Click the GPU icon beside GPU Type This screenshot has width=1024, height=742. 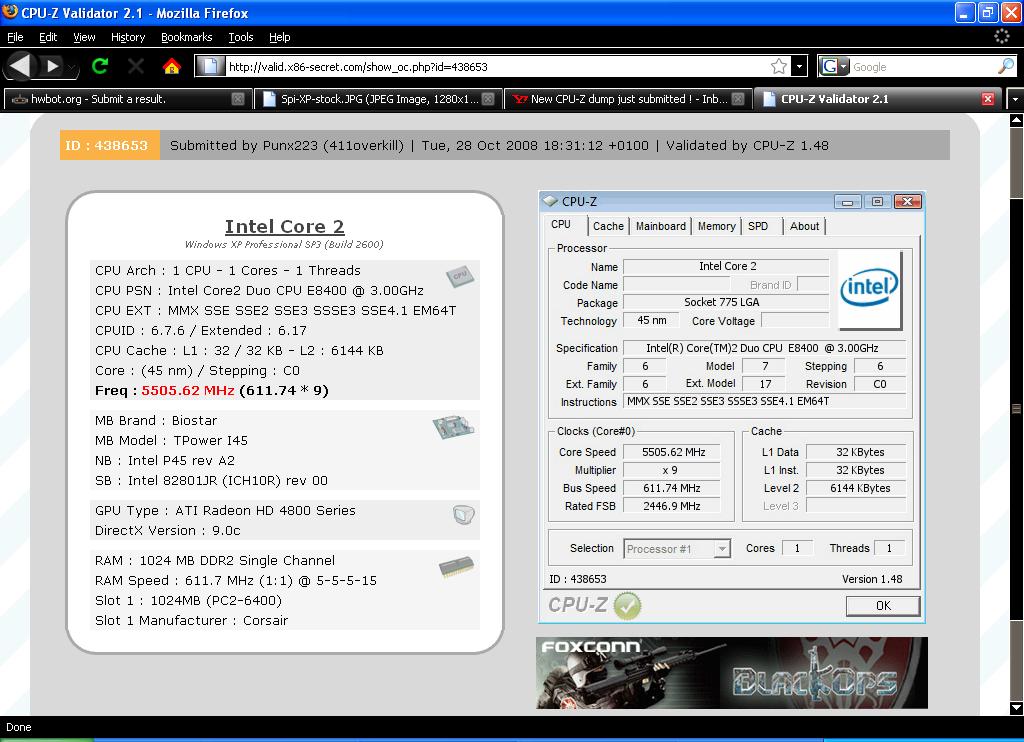point(464,515)
